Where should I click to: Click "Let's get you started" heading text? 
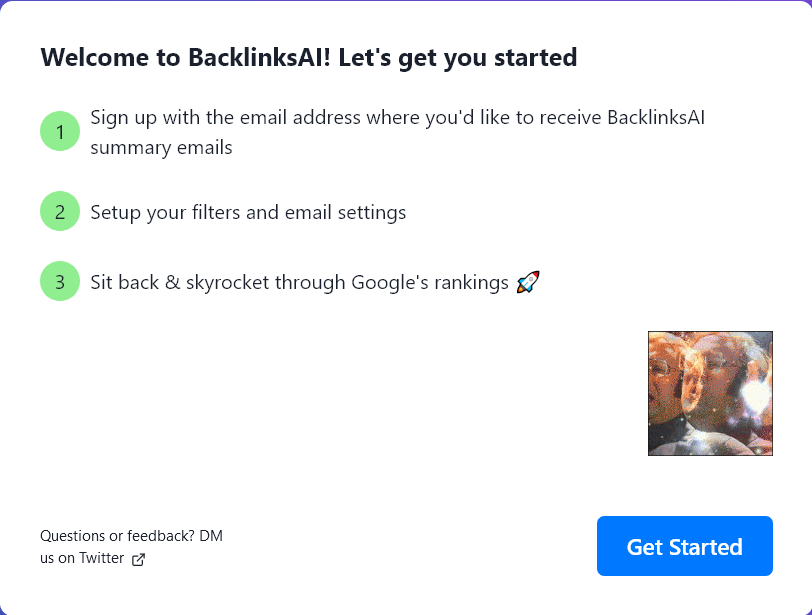pos(457,57)
